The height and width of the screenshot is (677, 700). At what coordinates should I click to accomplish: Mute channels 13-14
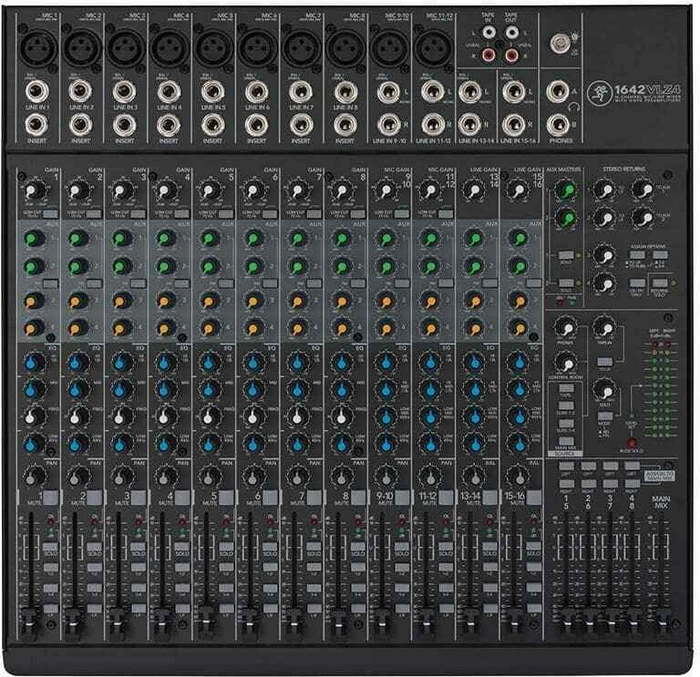490,497
